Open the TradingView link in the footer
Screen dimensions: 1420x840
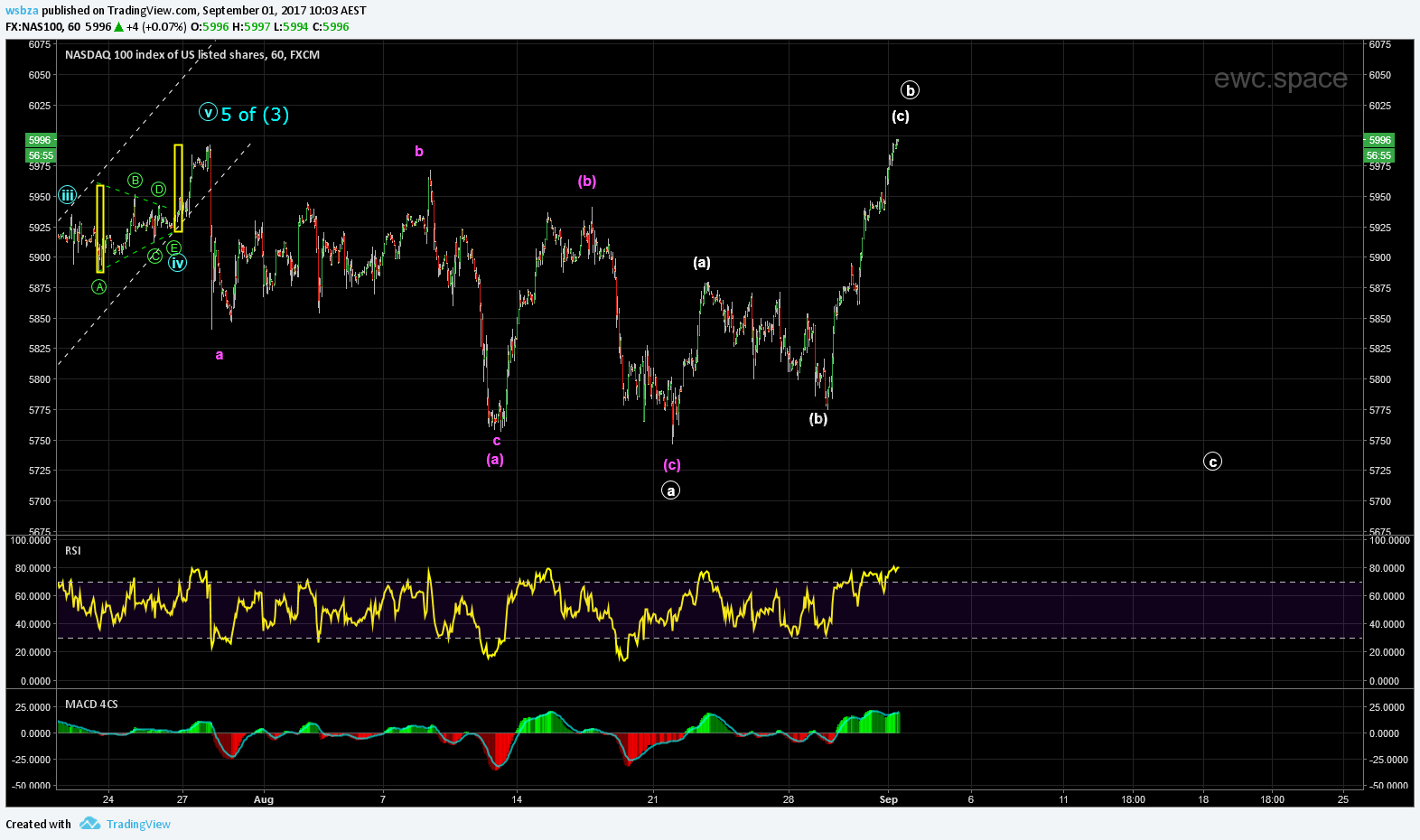pyautogui.click(x=138, y=824)
